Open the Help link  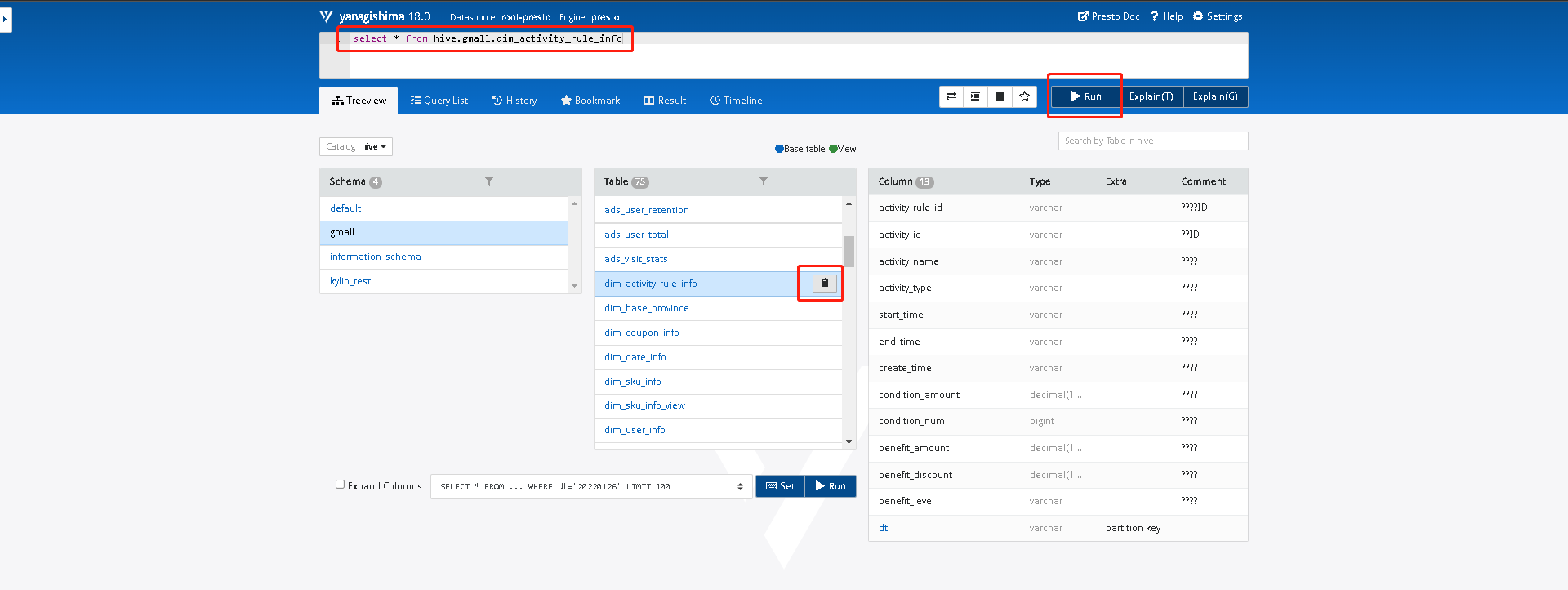coord(1166,16)
